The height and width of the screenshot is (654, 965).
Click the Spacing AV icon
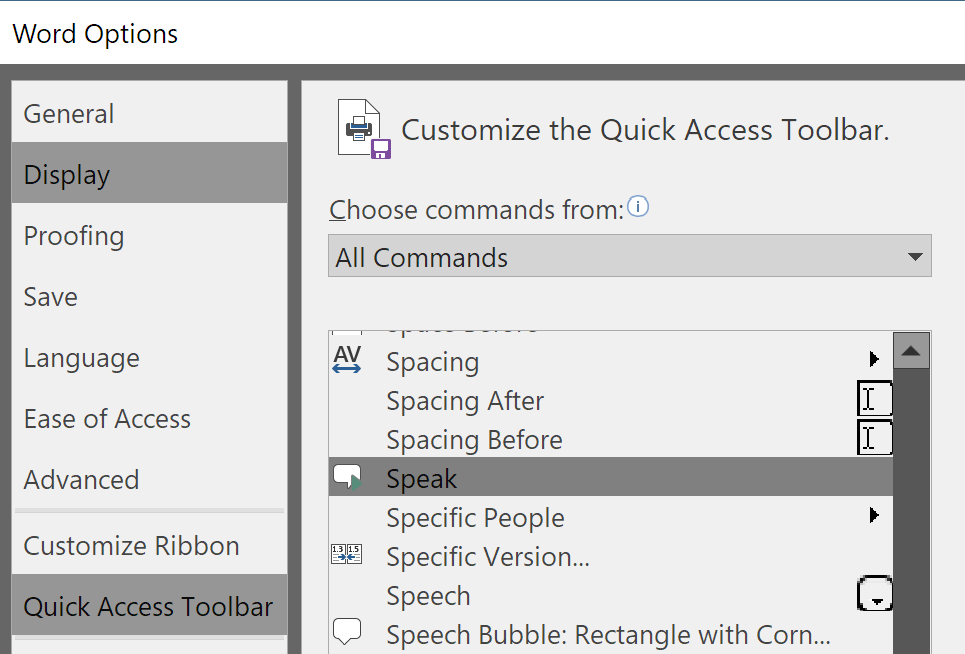pos(347,361)
